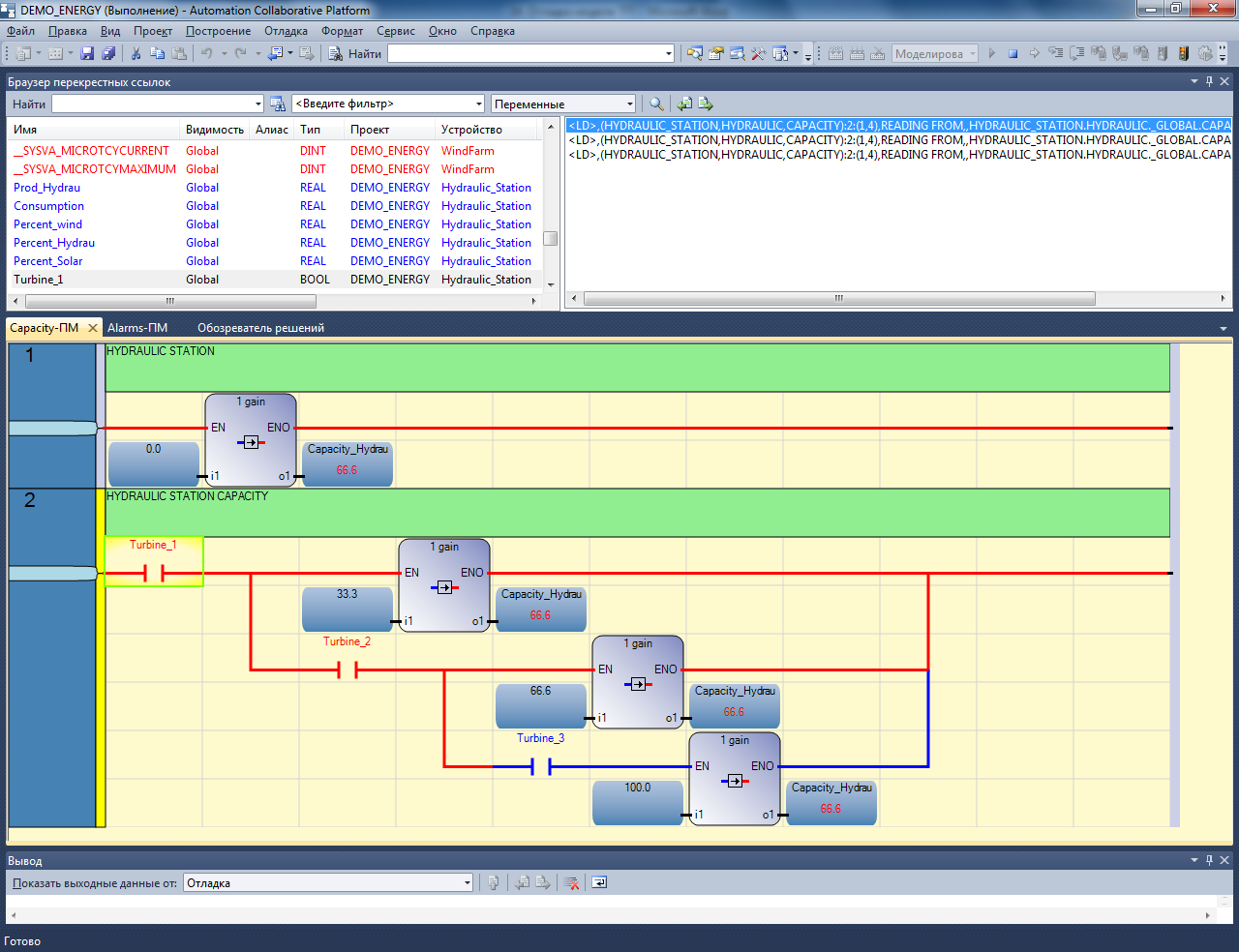The height and width of the screenshot is (952, 1239).
Task: Open the Правка menu
Action: (x=67, y=31)
